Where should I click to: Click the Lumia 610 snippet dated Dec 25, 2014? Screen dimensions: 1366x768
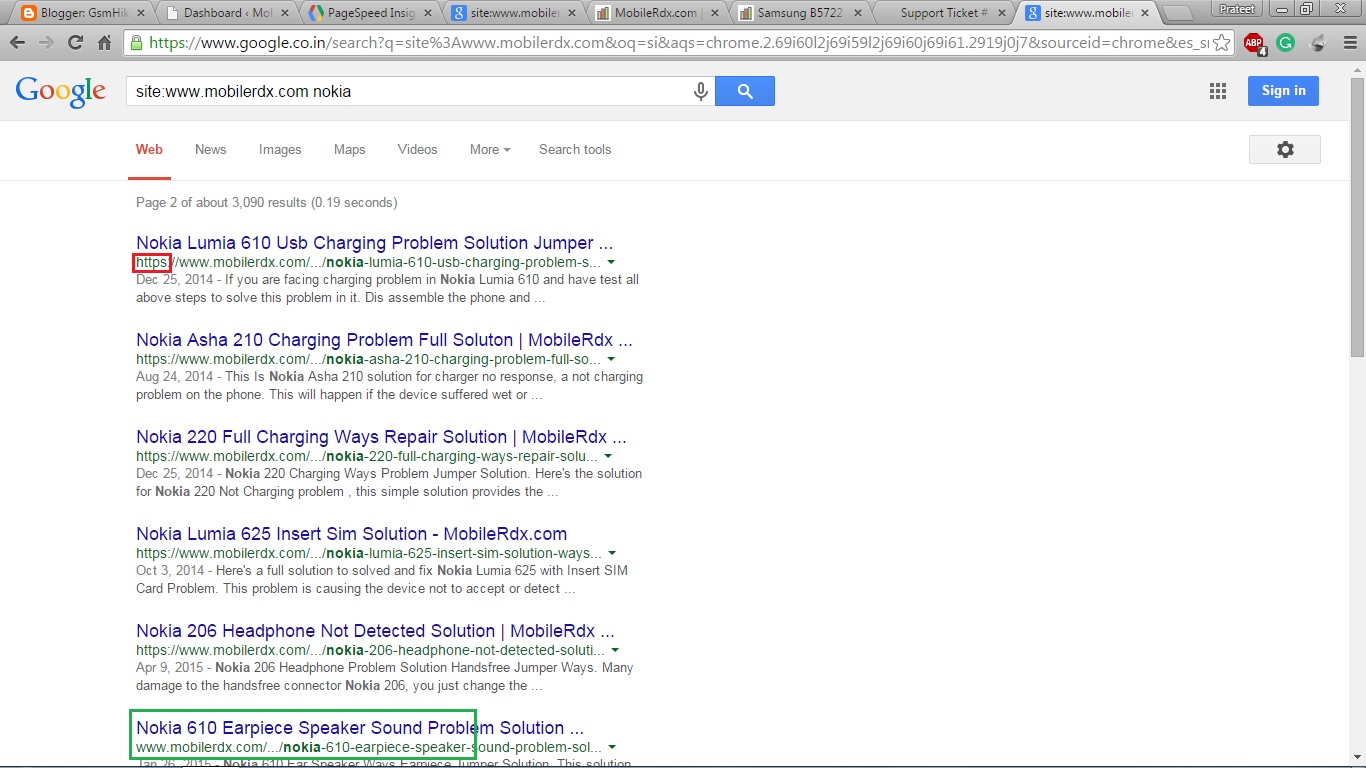tap(388, 289)
